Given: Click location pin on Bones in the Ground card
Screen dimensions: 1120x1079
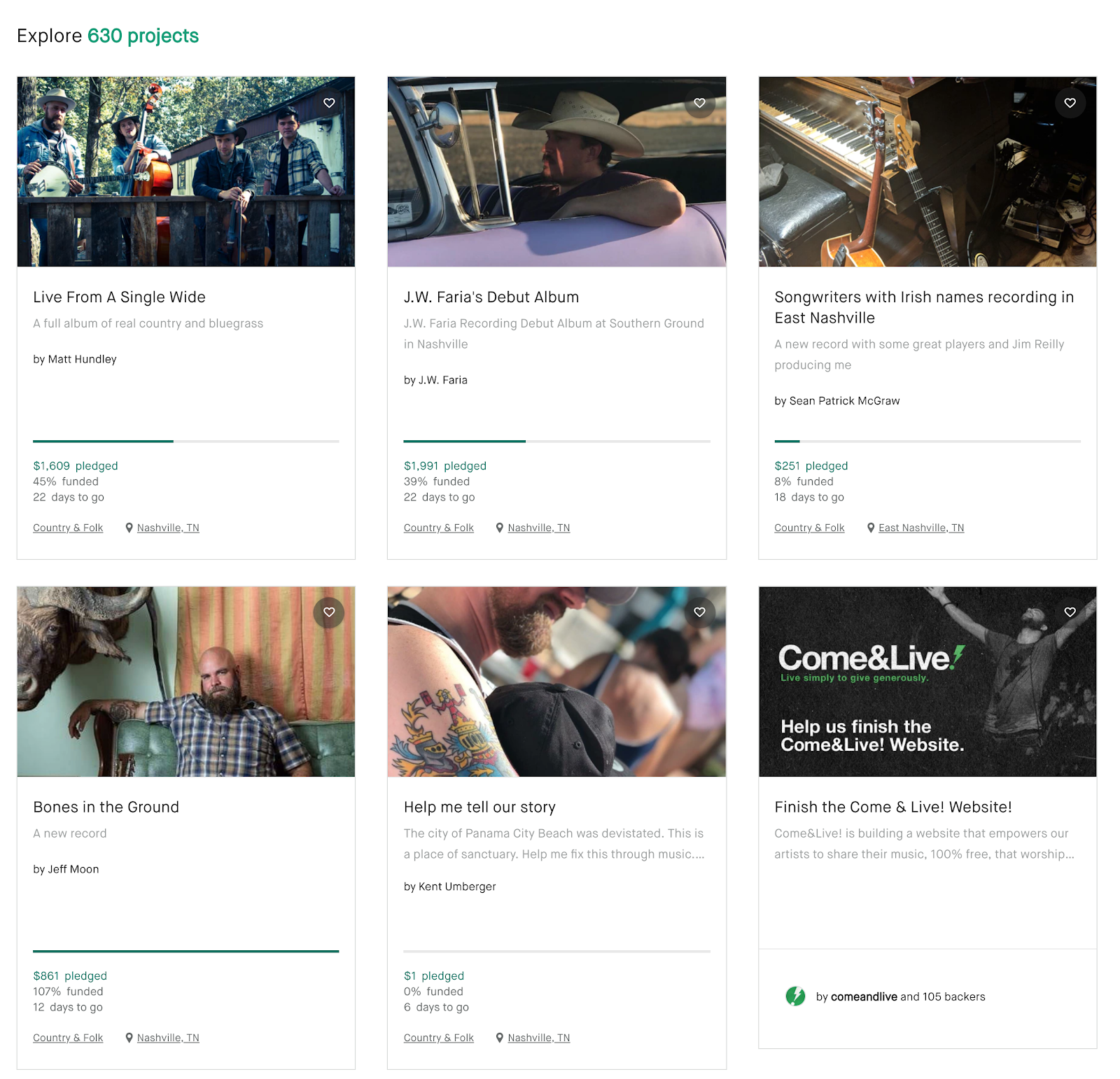Looking at the screenshot, I should coord(129,1038).
